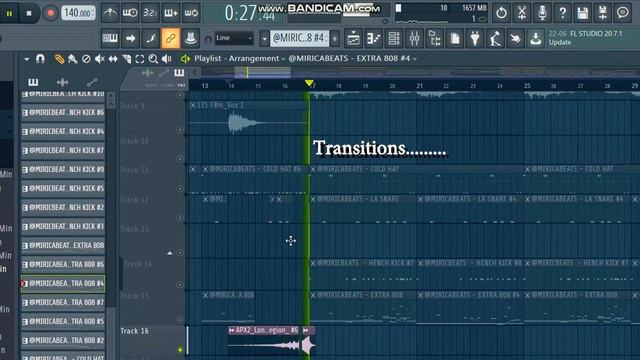Click the step editing mode icon
Image resolution: width=640 pixels, height=360 pixels.
click(x=150, y=38)
